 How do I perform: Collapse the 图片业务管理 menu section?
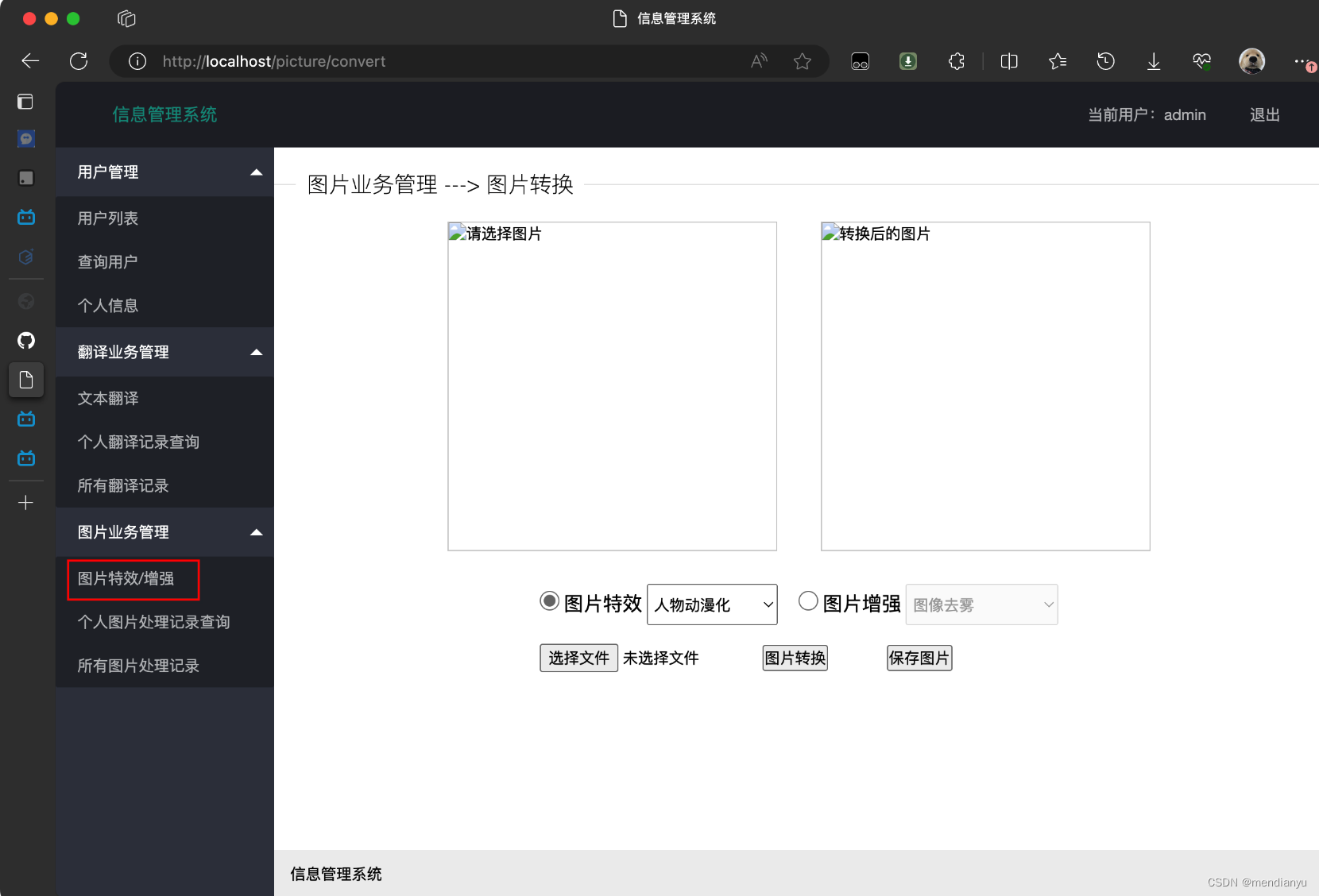coord(256,532)
